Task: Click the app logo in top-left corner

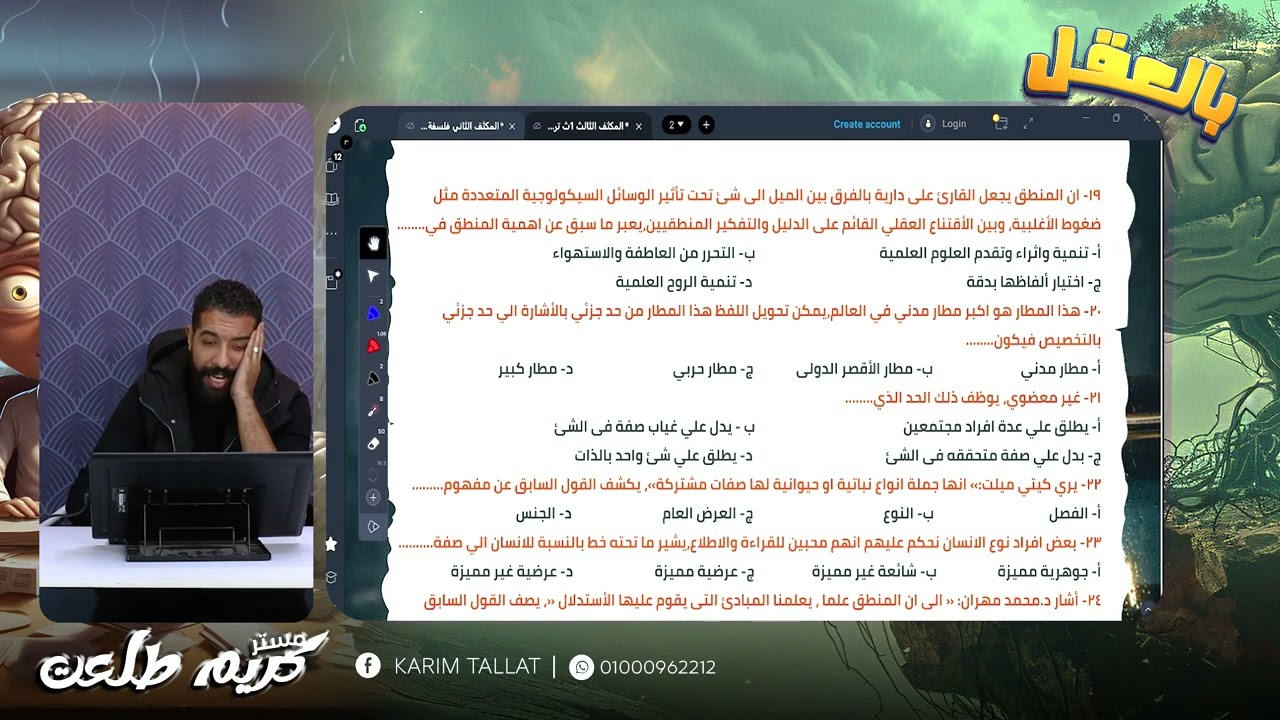Action: (335, 124)
